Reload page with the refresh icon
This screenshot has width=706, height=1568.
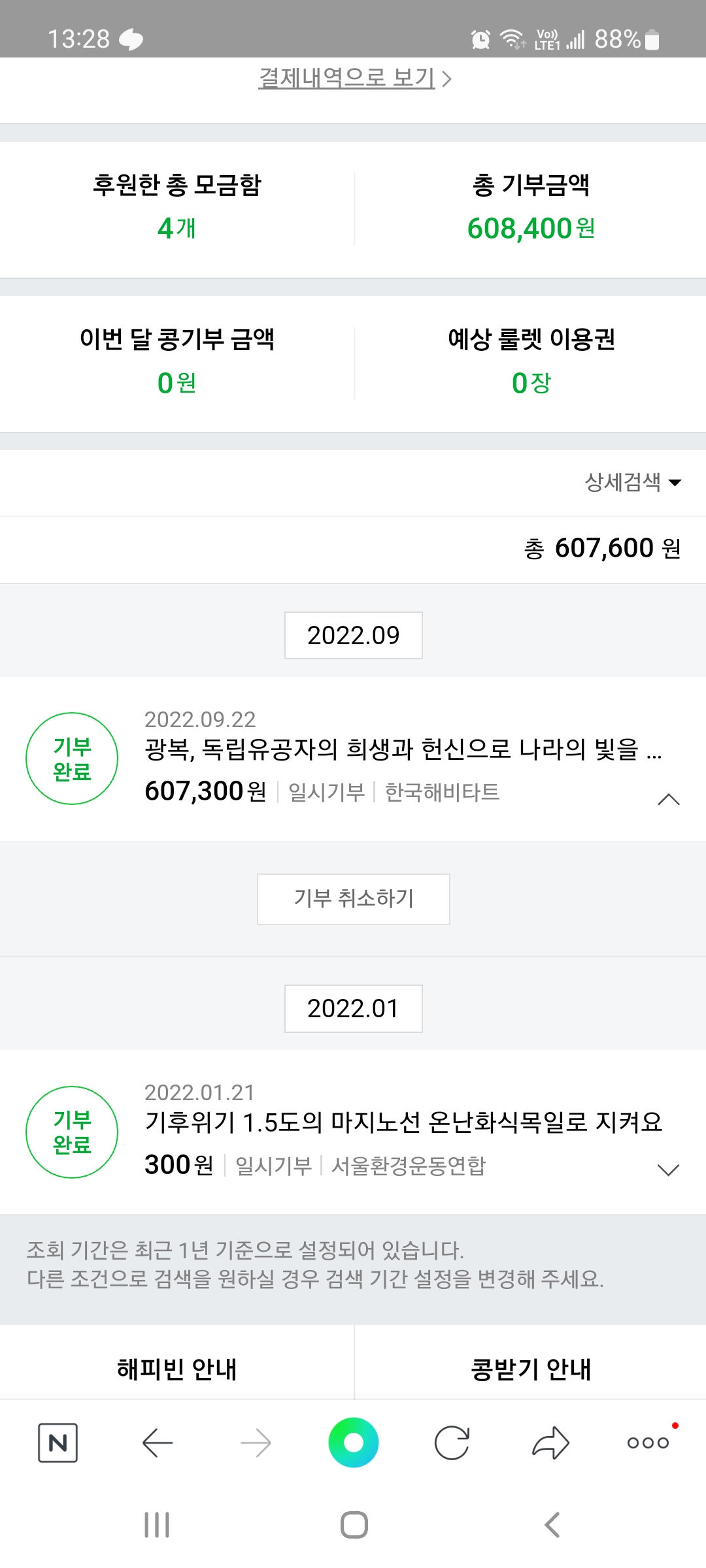452,1443
